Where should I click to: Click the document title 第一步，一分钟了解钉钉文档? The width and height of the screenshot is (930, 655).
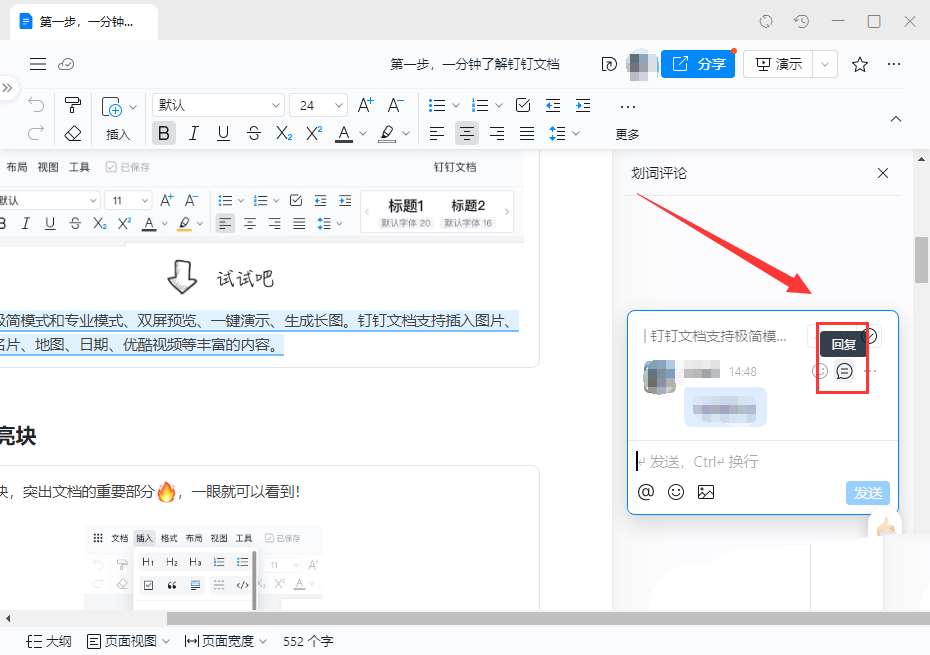tap(474, 64)
